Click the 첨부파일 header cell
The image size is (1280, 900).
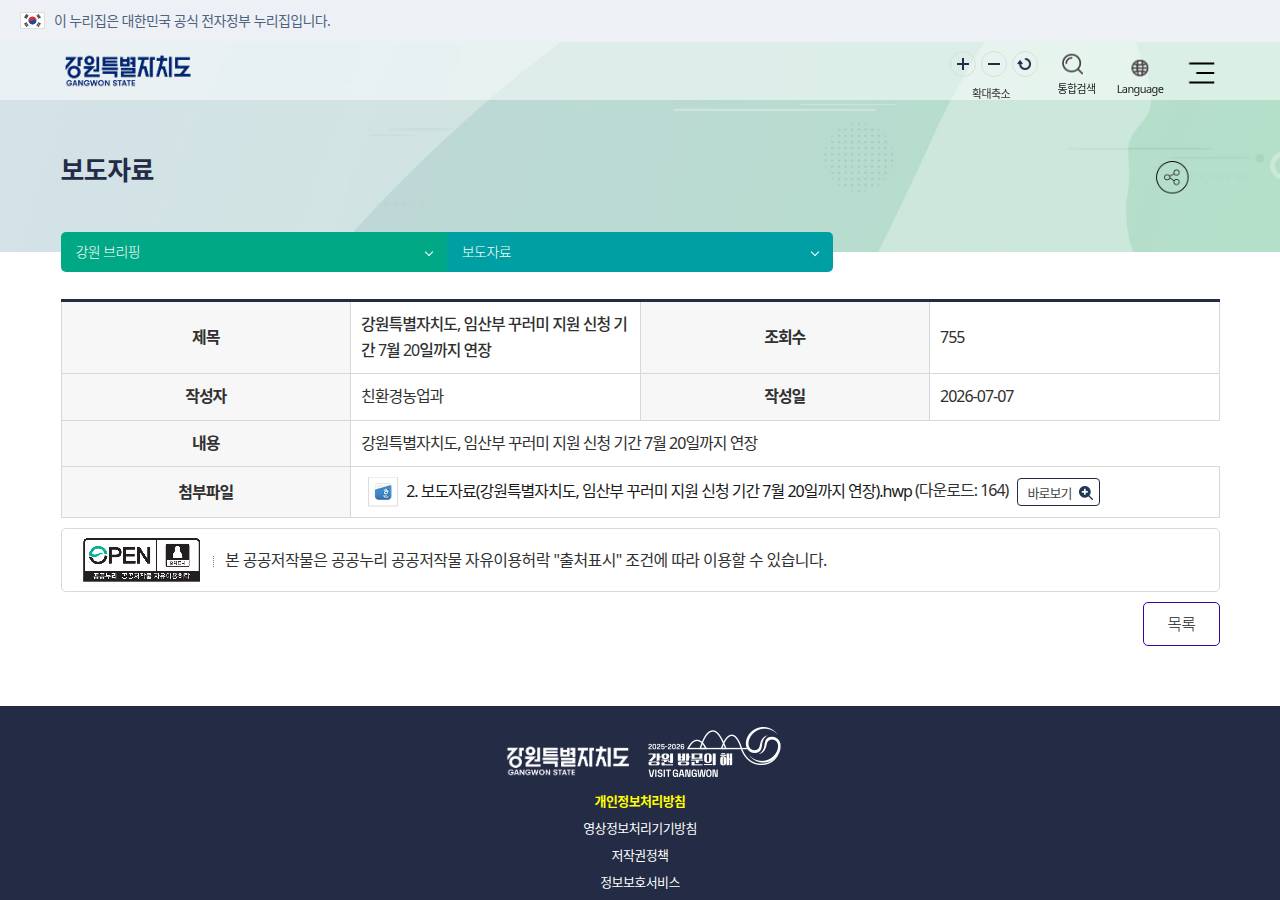tap(206, 492)
